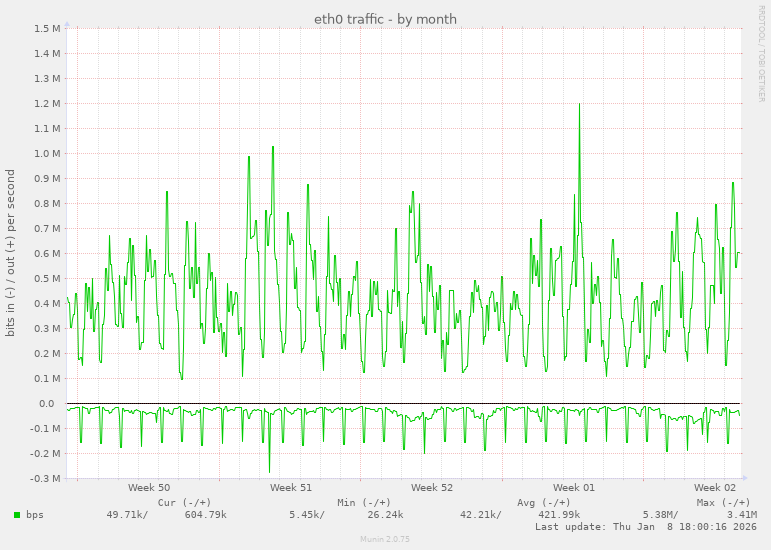Click the 'Min (-/+)' column header
Viewport: 771px width, 550px height.
364,502
